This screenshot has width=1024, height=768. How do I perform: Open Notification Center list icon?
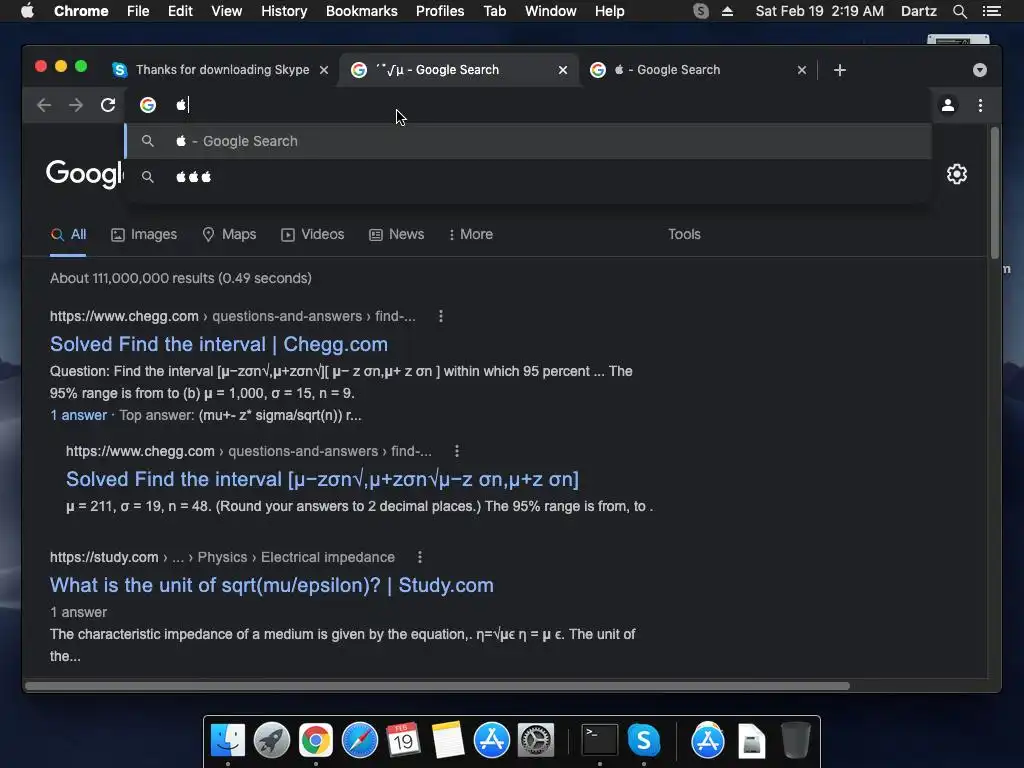(x=991, y=11)
